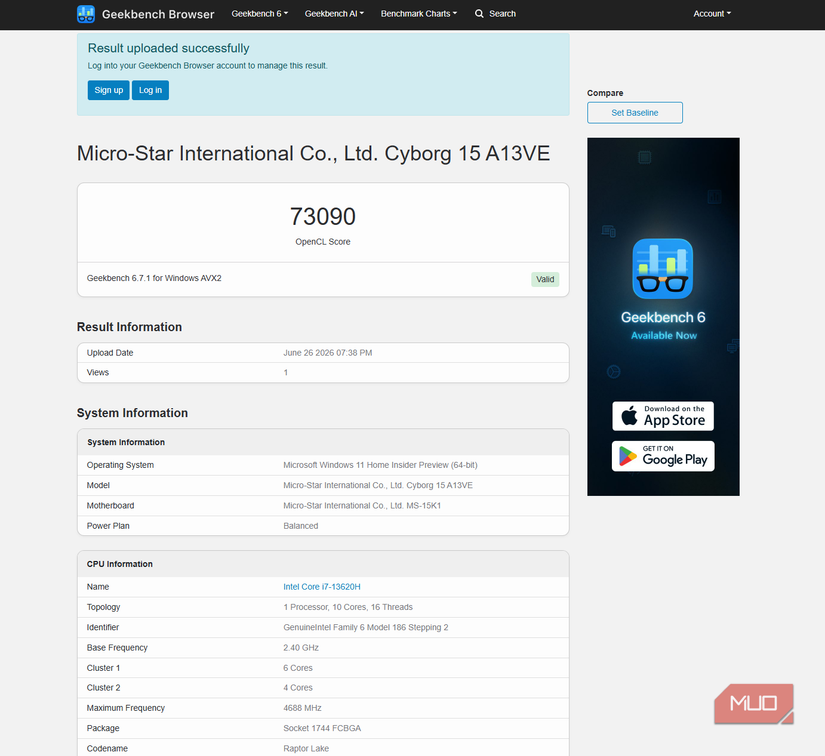Screen dimensions: 825x756
Task: Expand the Geekbench 6 dropdown menu
Action: click(259, 14)
